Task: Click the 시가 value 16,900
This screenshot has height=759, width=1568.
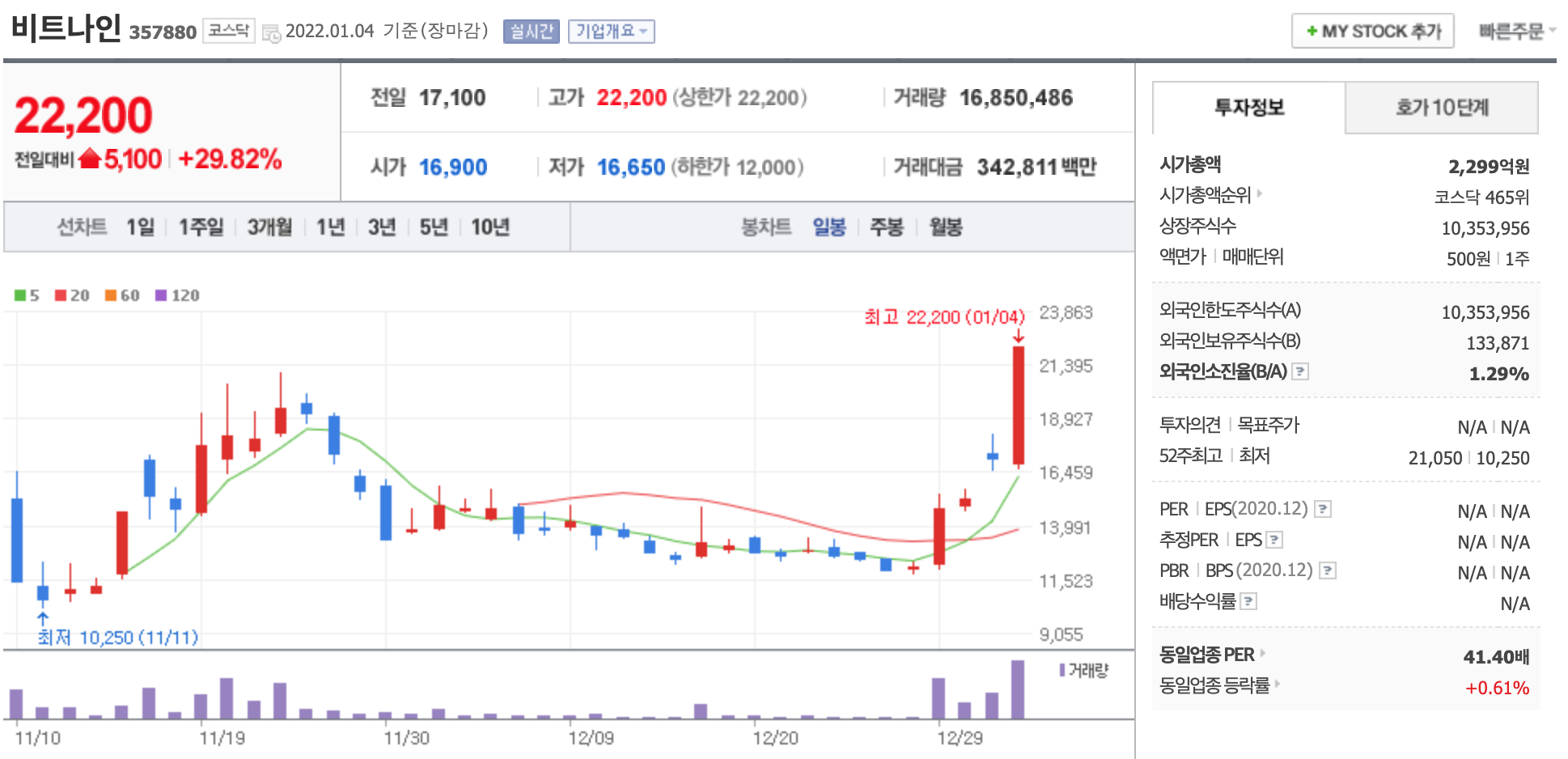Action: coord(453,167)
